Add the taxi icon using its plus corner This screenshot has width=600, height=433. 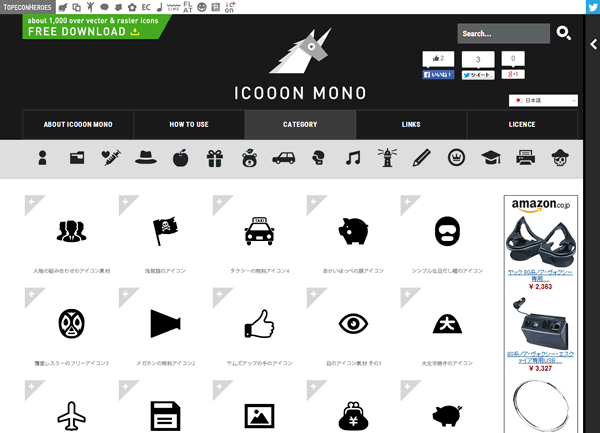coord(220,202)
